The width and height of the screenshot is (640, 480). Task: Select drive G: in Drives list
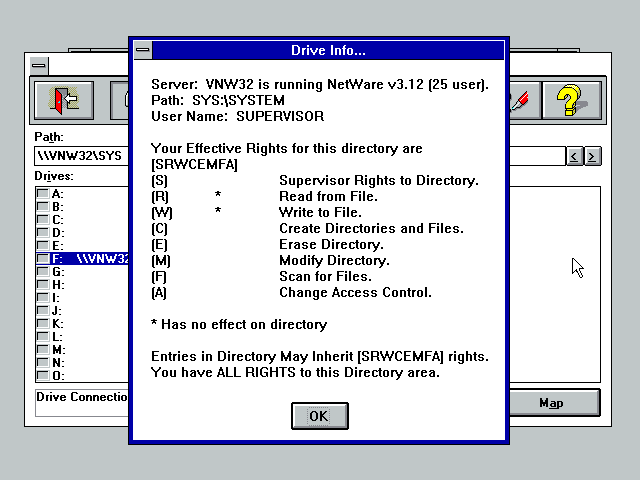tap(82, 271)
